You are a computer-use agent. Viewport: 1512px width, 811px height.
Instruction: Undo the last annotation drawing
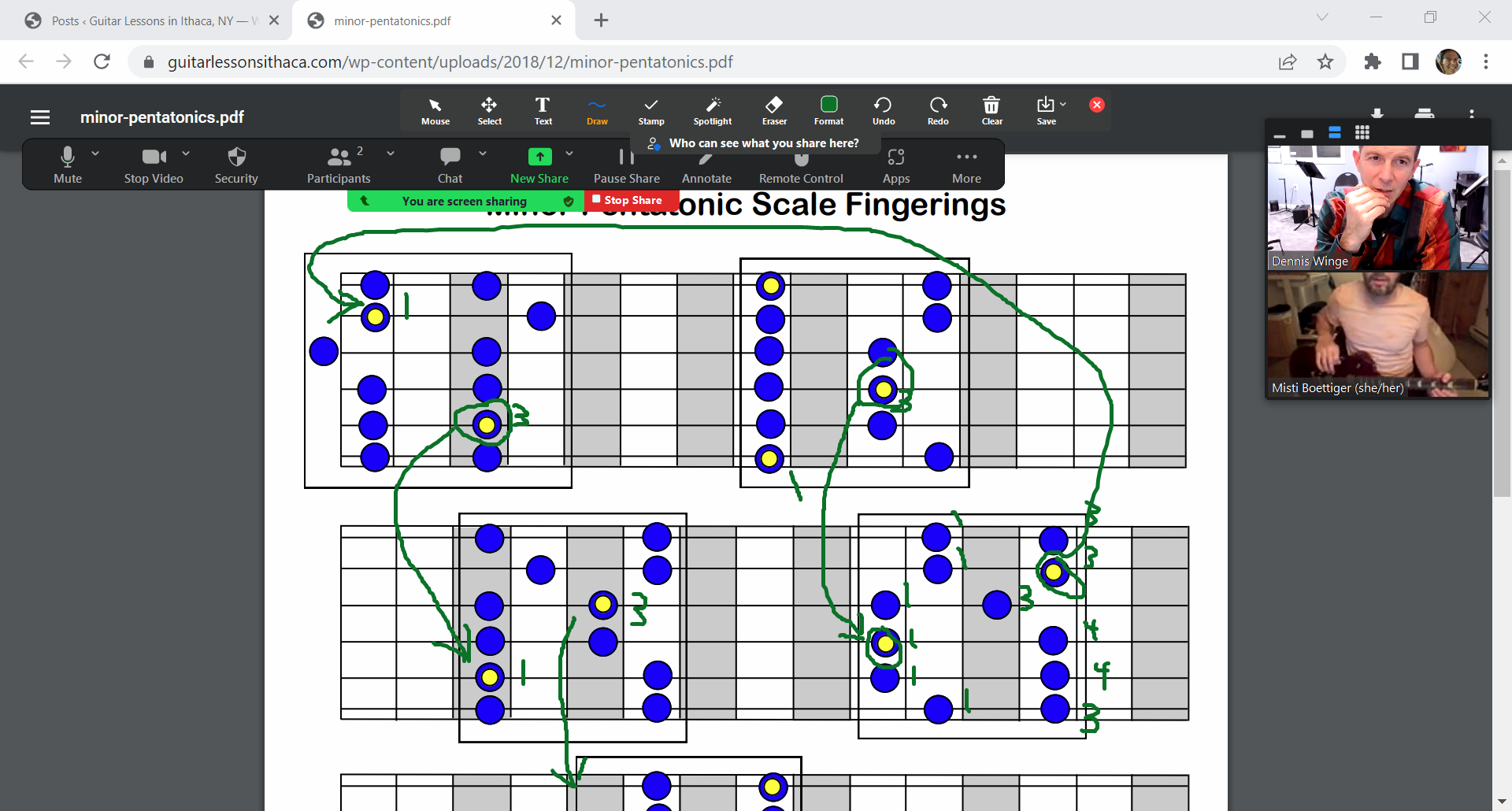click(883, 110)
